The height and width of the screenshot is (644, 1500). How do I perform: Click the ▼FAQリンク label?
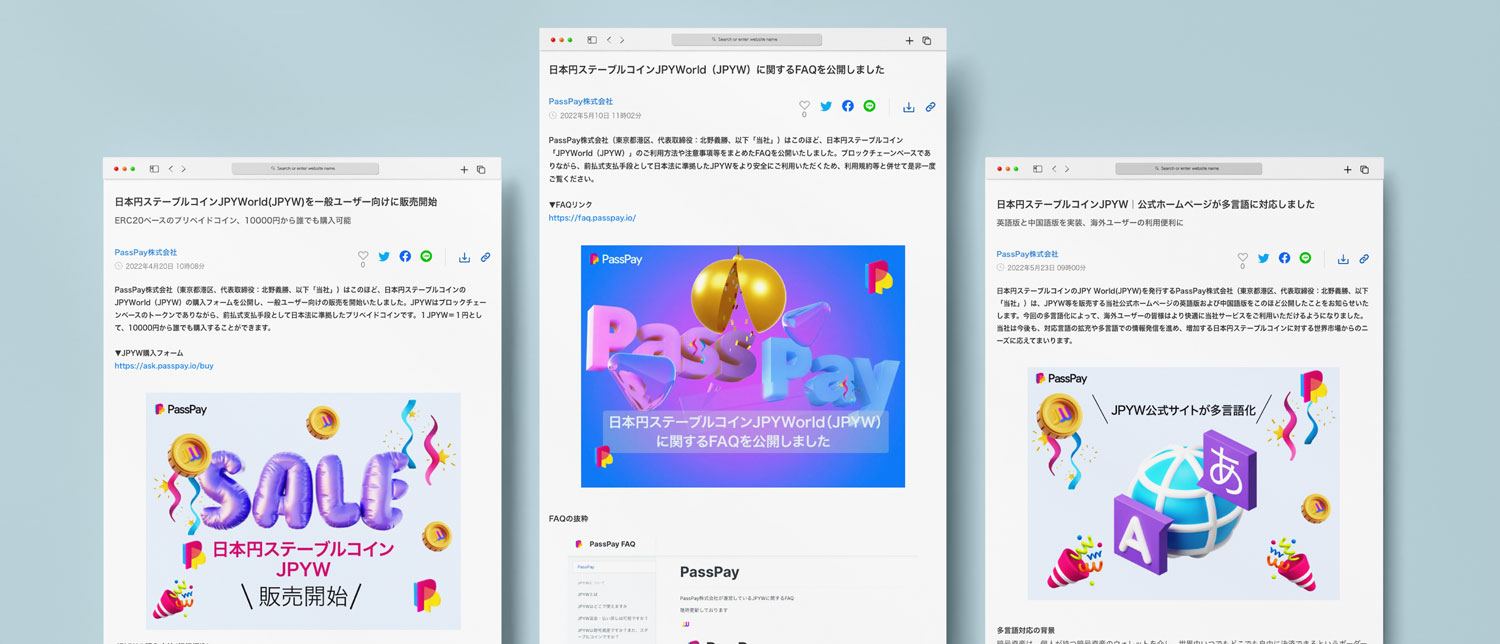click(x=570, y=204)
